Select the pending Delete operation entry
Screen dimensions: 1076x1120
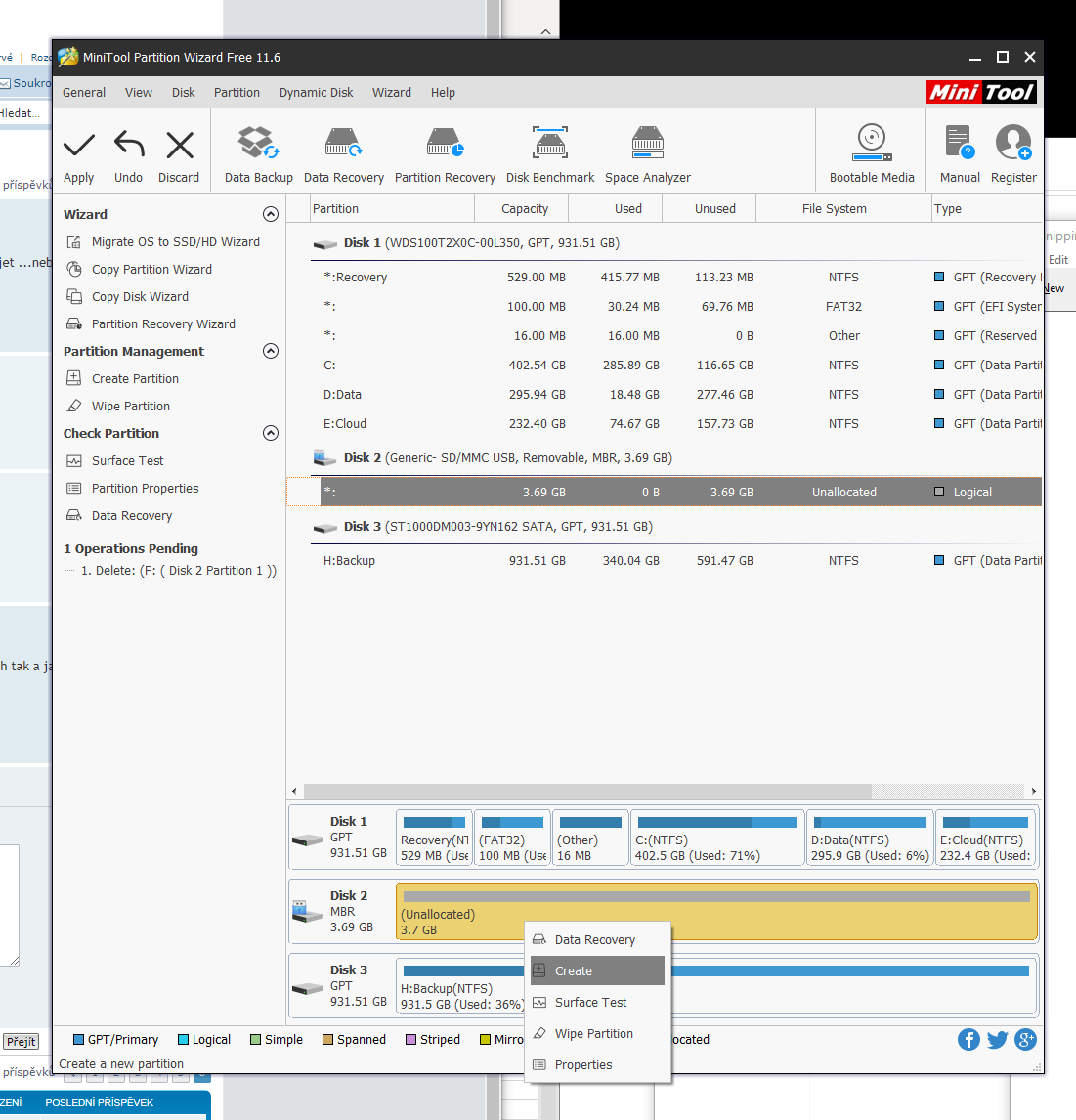pyautogui.click(x=178, y=571)
